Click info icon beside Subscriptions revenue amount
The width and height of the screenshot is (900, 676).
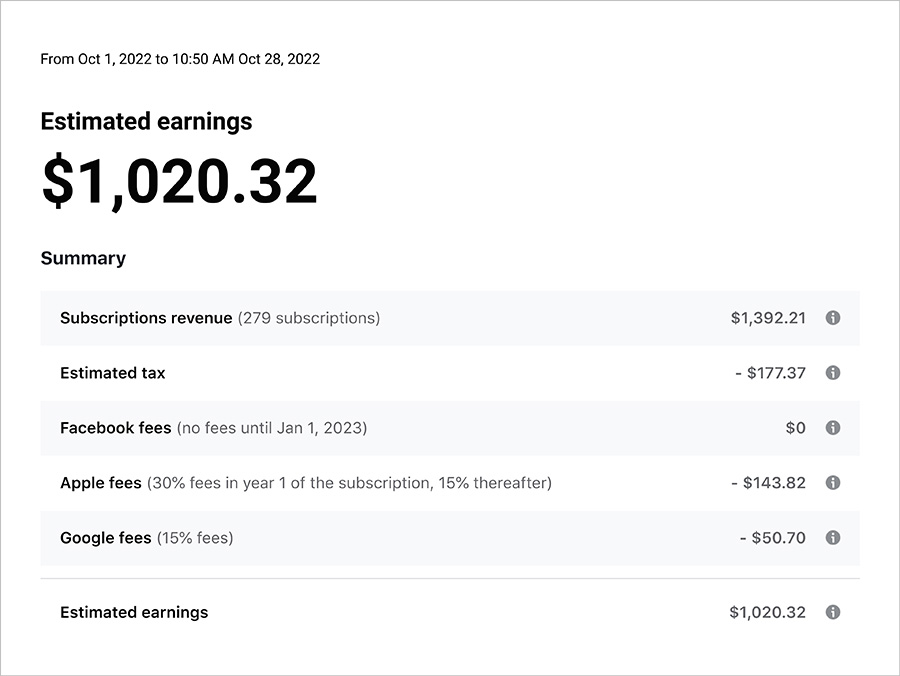832,318
